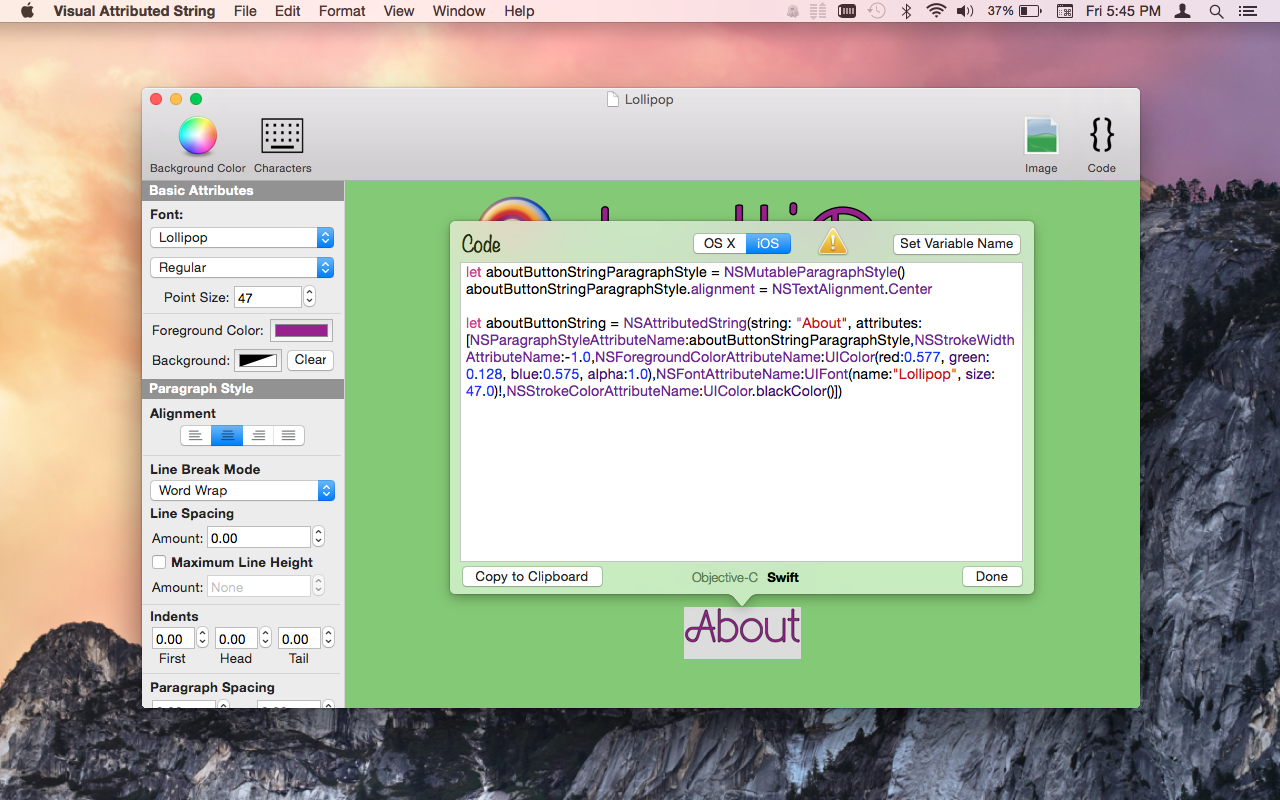
Task: Open the Word Wrap line break dropdown
Action: click(242, 490)
